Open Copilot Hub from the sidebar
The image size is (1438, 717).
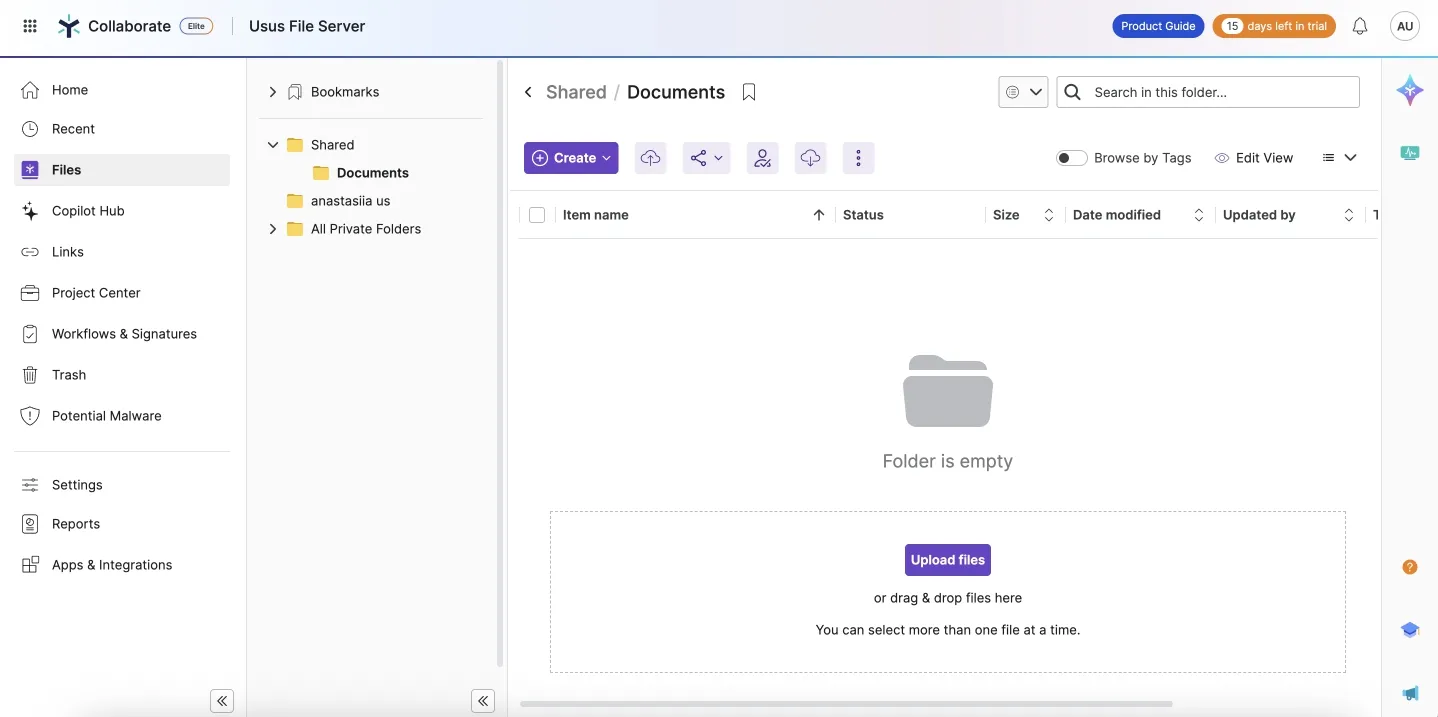point(87,210)
